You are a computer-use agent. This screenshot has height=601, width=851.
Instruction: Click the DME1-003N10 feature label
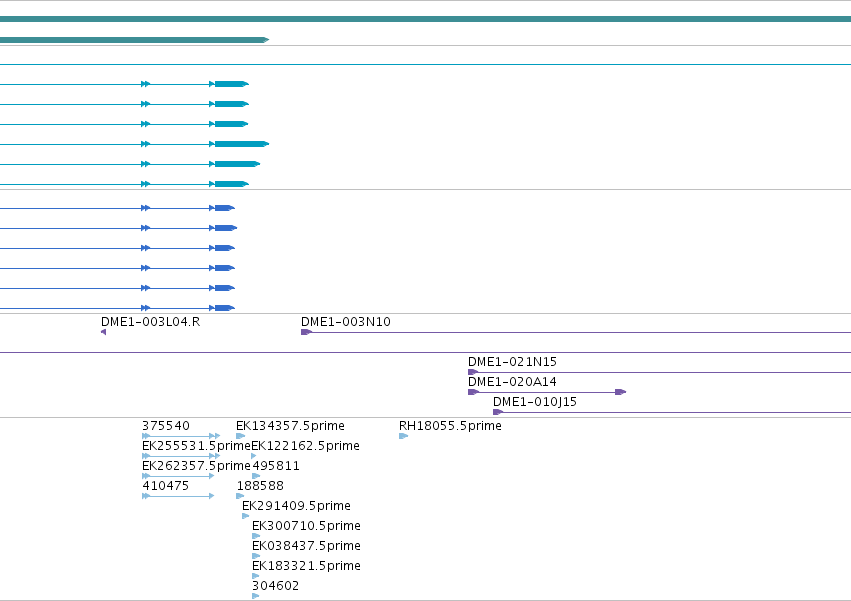tap(346, 321)
